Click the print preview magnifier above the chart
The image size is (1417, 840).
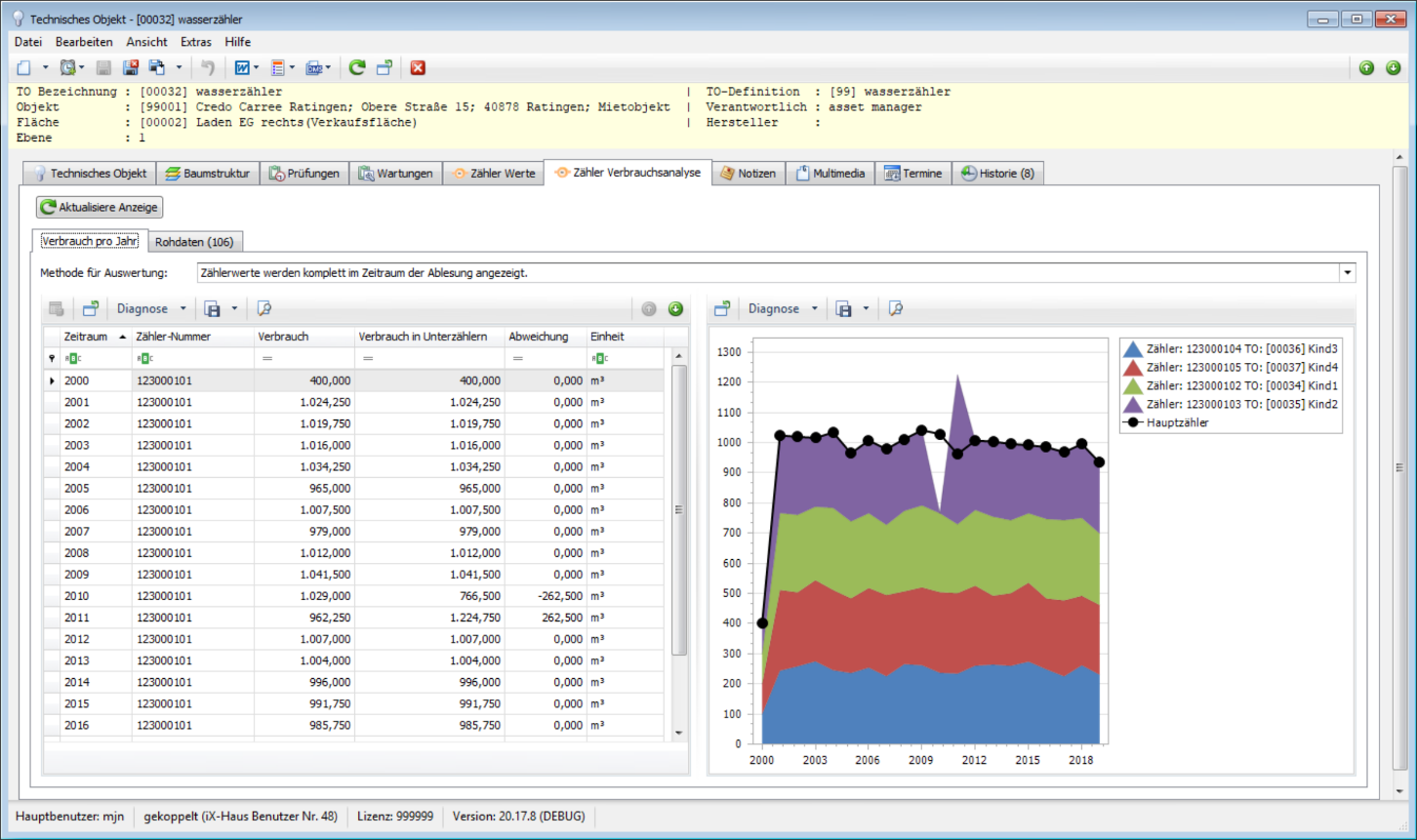click(895, 308)
